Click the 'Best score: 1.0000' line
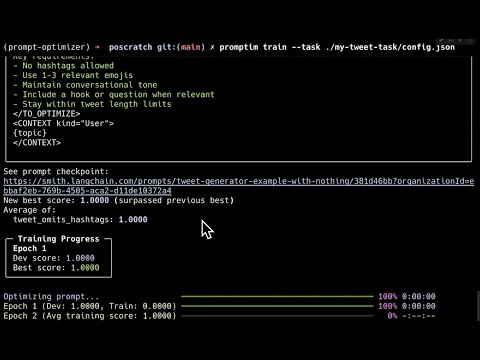Image resolution: width=480 pixels, height=360 pixels. tap(56, 268)
